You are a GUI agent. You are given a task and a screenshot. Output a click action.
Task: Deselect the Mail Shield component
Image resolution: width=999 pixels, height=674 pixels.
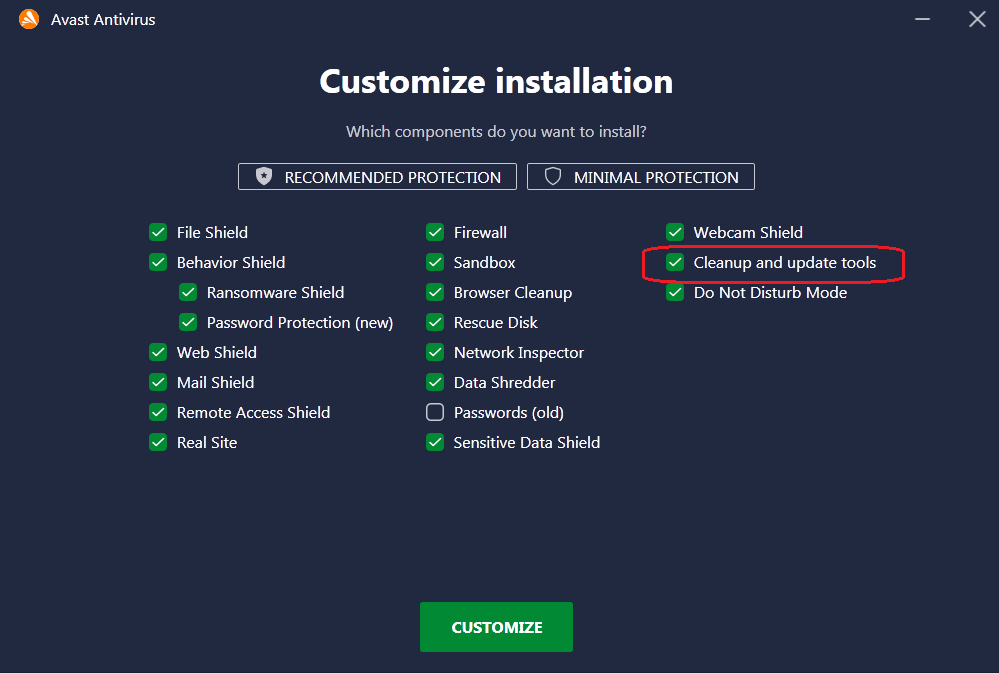tap(158, 383)
